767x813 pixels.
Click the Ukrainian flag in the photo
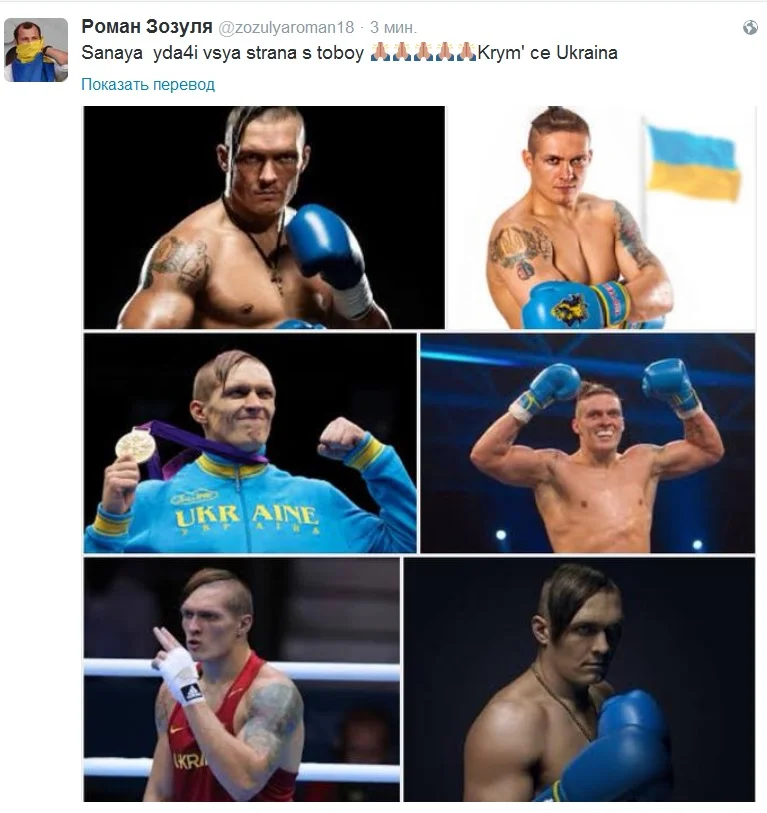(x=694, y=162)
